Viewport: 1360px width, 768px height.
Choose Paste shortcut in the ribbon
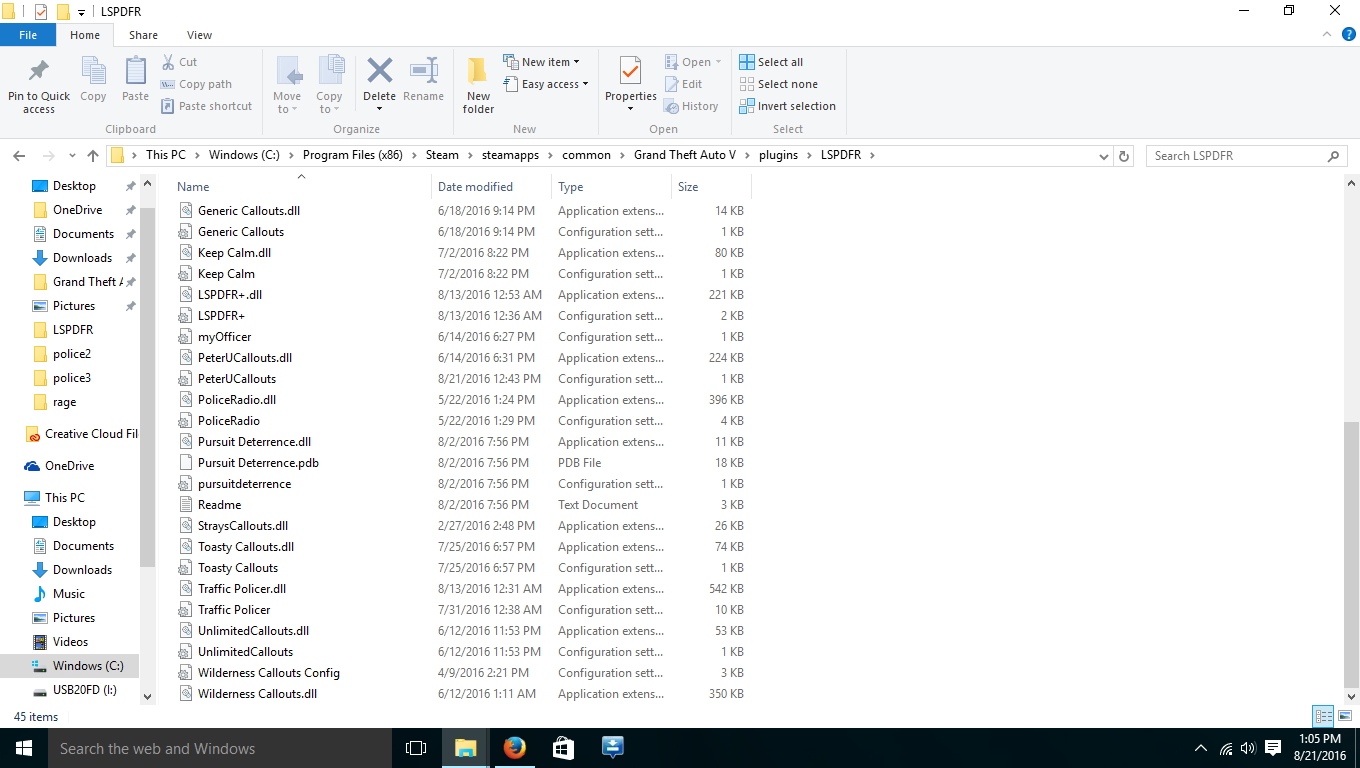206,106
